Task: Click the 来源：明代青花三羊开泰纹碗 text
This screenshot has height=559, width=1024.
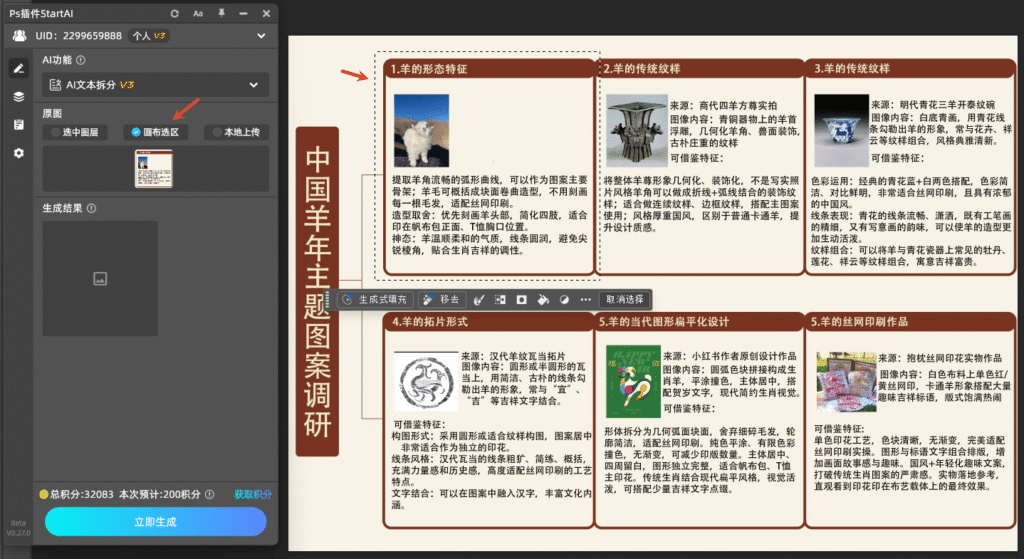Action: [x=933, y=104]
